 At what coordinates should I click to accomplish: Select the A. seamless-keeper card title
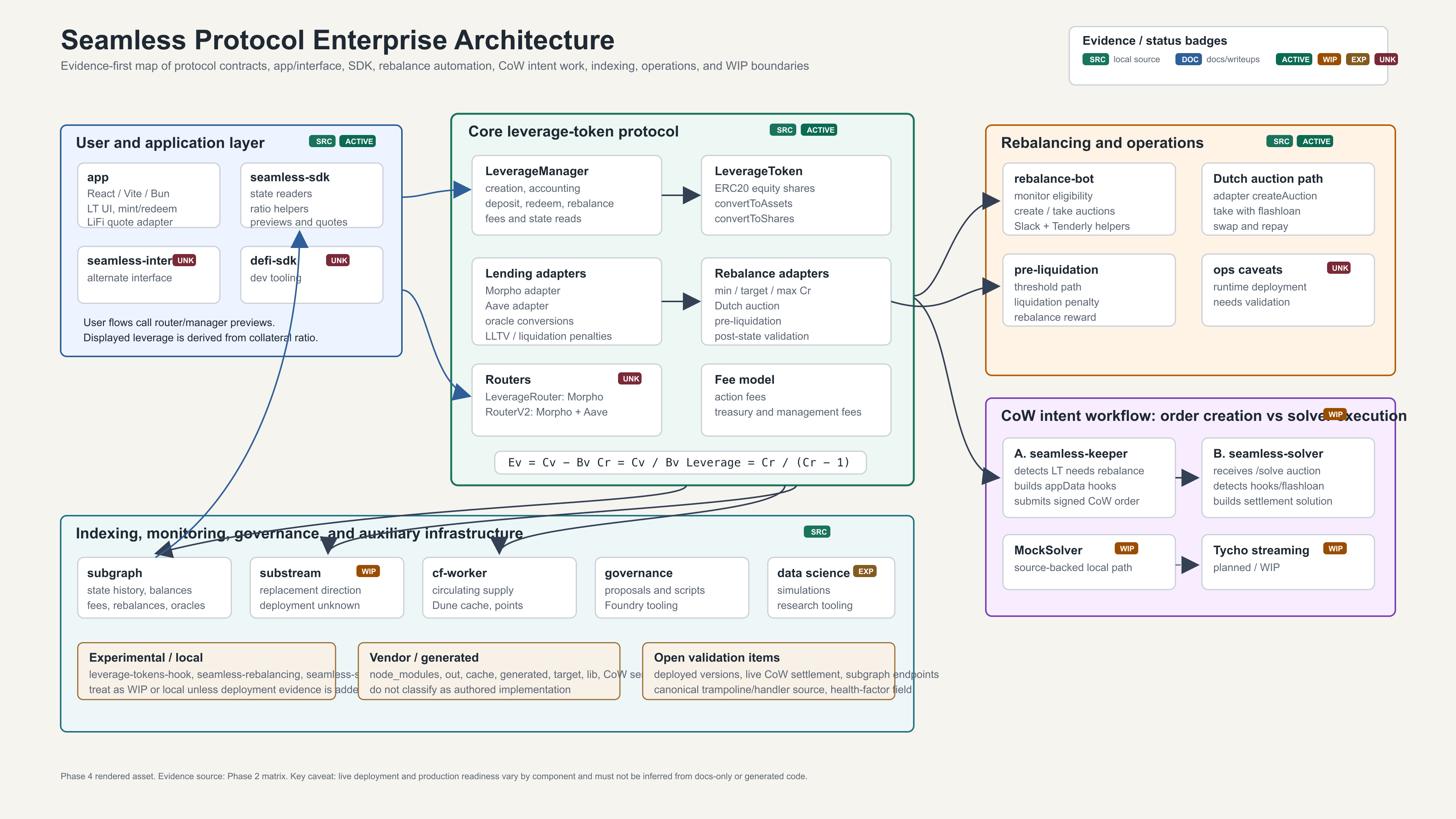point(1070,453)
